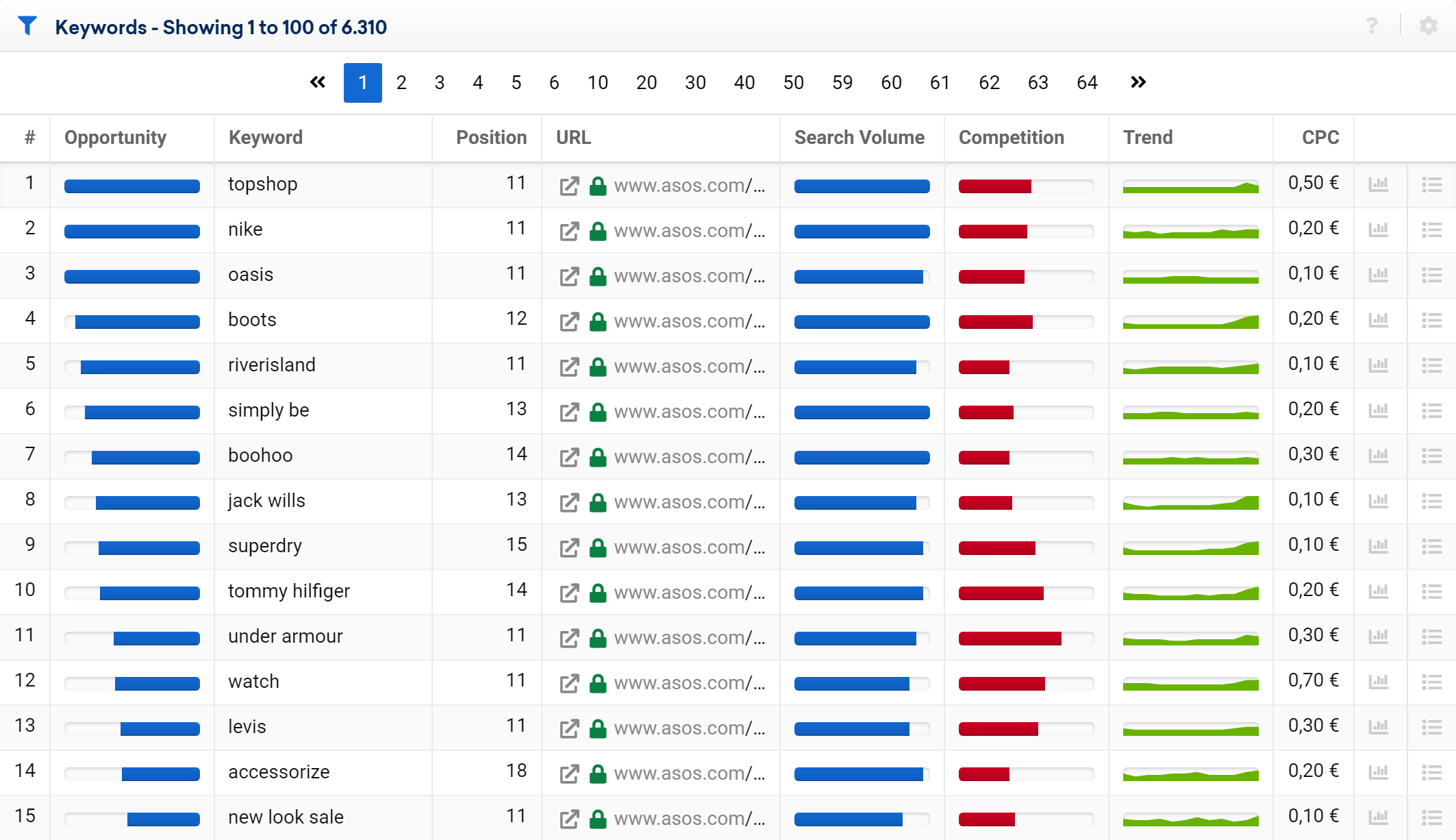
Task: Go to page 10
Action: [598, 83]
